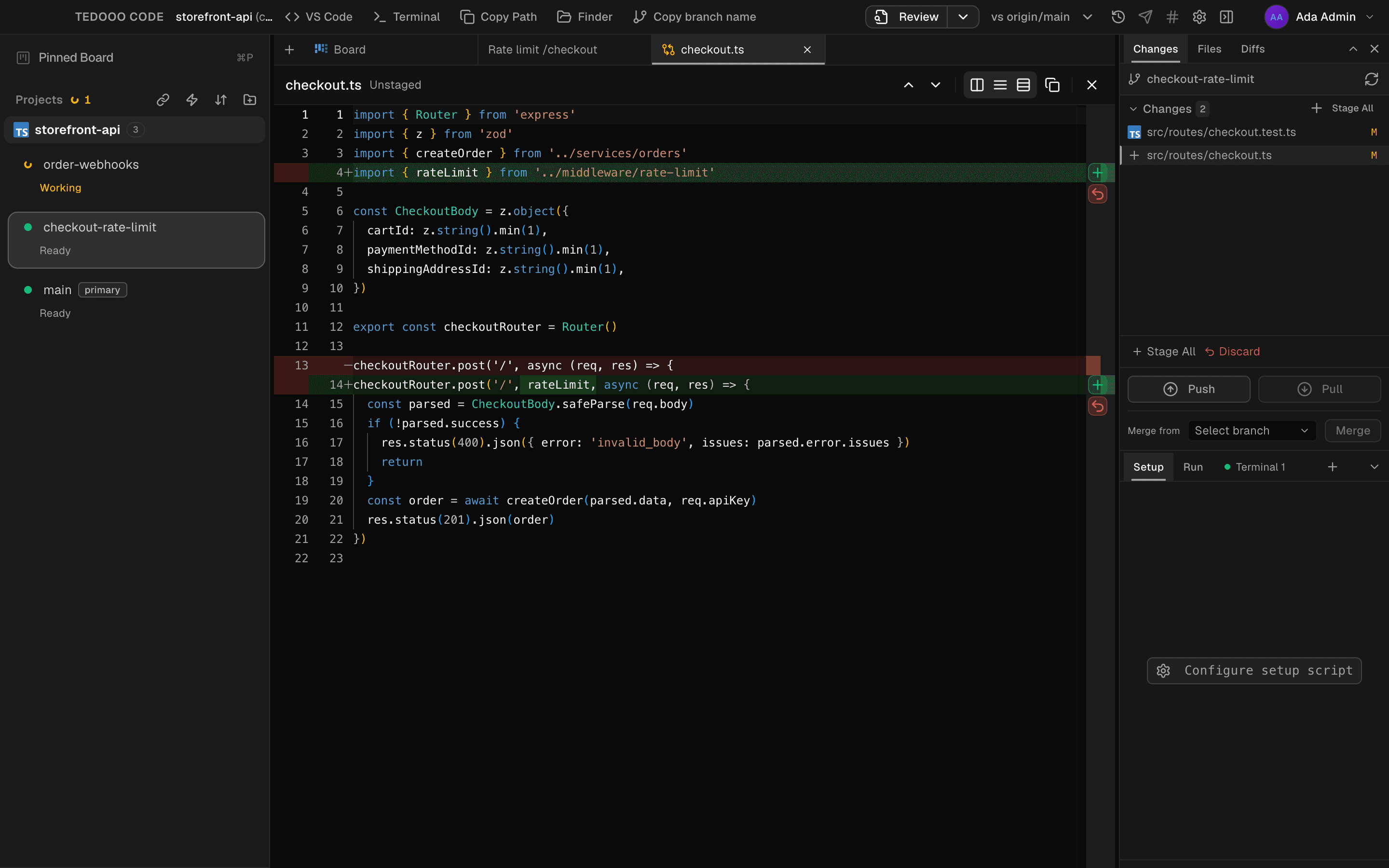Viewport: 1389px width, 868px height.
Task: Open settings gear in top bar
Action: pos(1199,17)
